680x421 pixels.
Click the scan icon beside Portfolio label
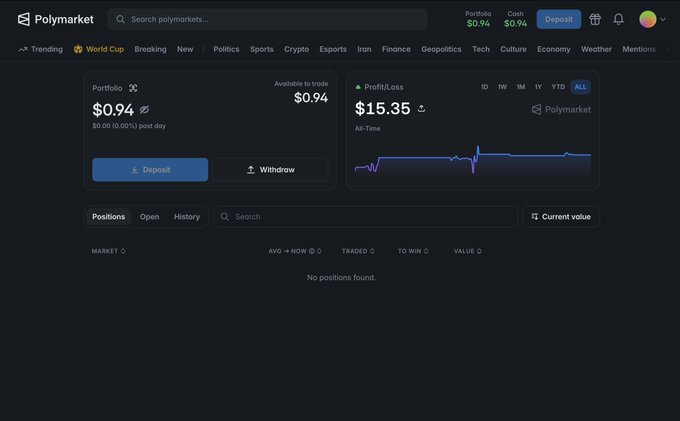[x=133, y=88]
